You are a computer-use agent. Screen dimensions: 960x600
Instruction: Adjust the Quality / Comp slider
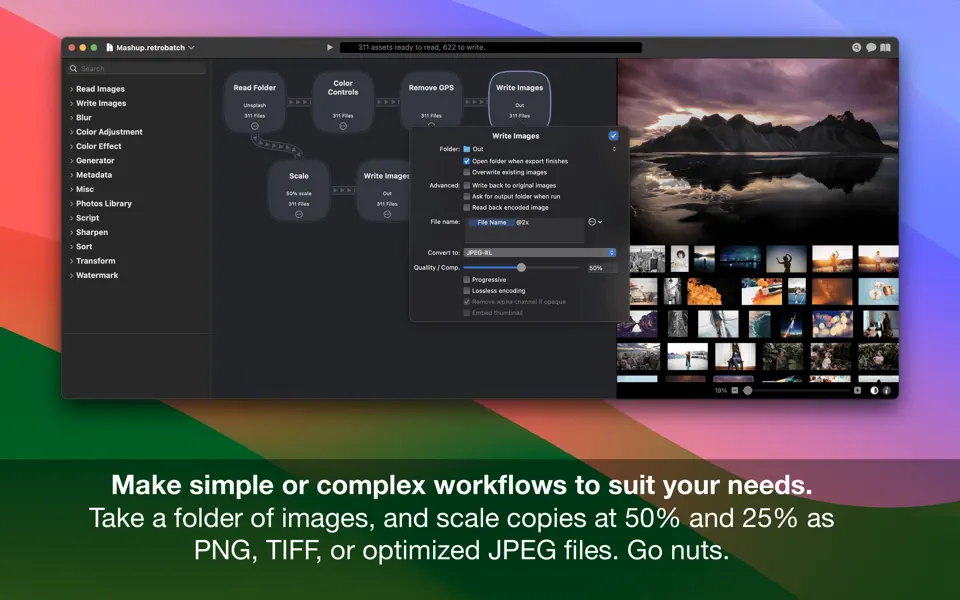[x=521, y=267]
